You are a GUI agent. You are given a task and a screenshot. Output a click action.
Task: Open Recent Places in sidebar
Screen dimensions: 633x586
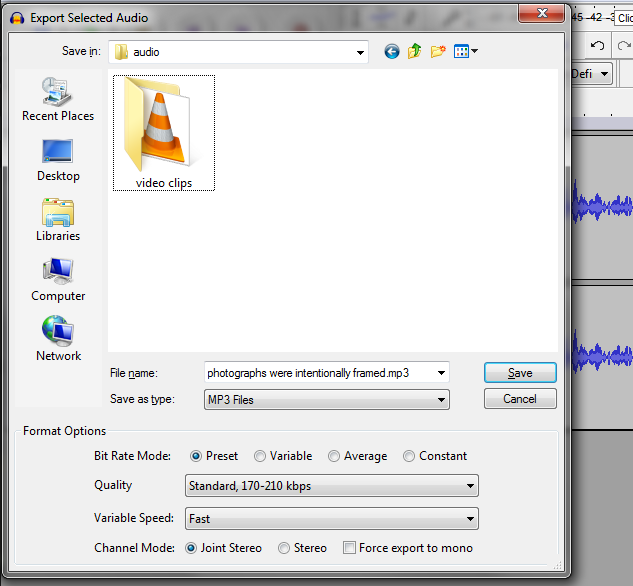pyautogui.click(x=58, y=99)
